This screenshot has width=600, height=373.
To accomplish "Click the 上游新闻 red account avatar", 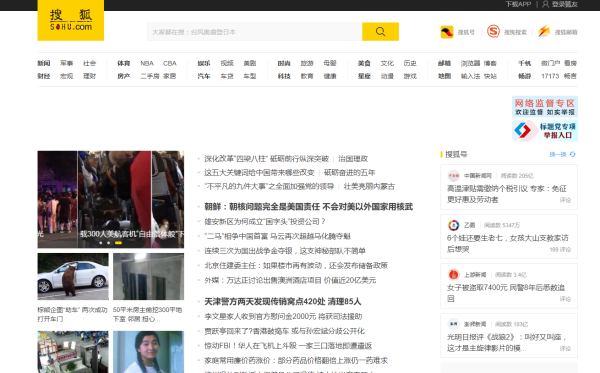I will (453, 274).
